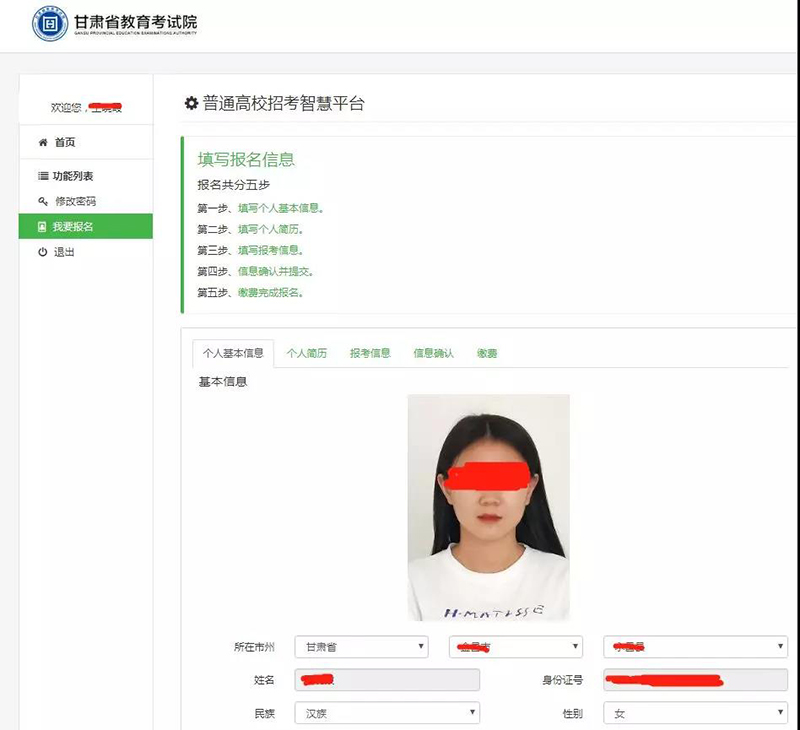Image resolution: width=800 pixels, height=730 pixels.
Task: Open the 性别 dropdown showing 女
Action: click(x=695, y=713)
